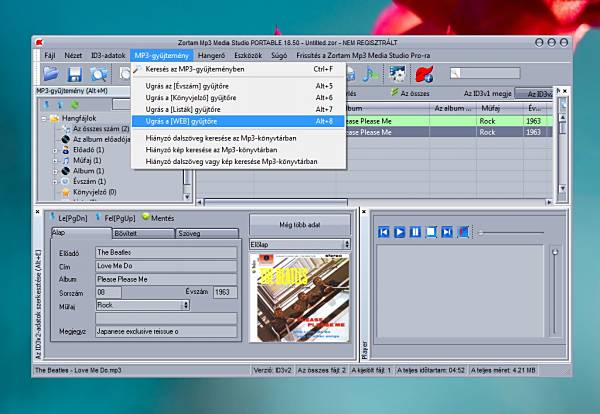Image resolution: width=600 pixels, height=414 pixels.
Task: Click the Évszám field showing 1963
Action: [x=225, y=292]
